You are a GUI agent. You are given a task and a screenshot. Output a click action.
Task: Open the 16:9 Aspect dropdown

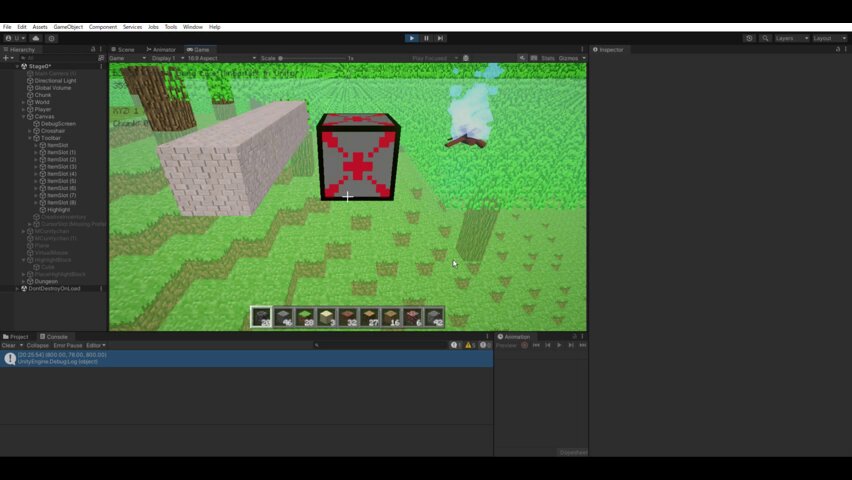tap(222, 58)
